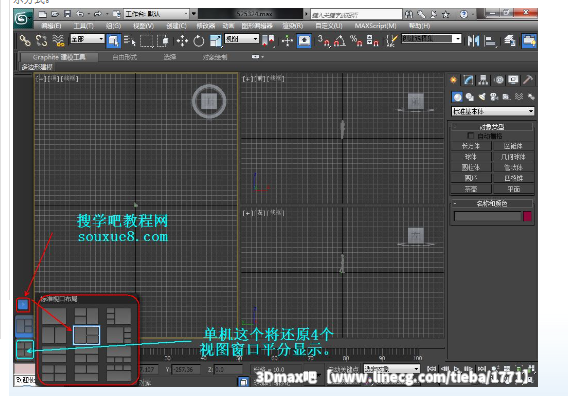Select the Select and Rotate tool
The image size is (568, 396).
tap(199, 41)
